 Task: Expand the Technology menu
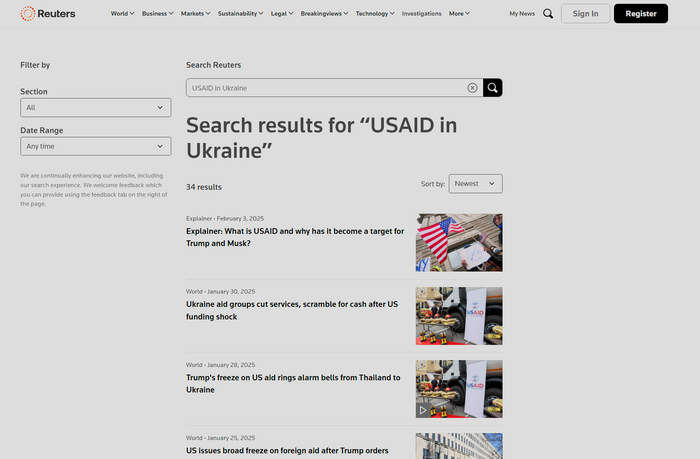[375, 14]
